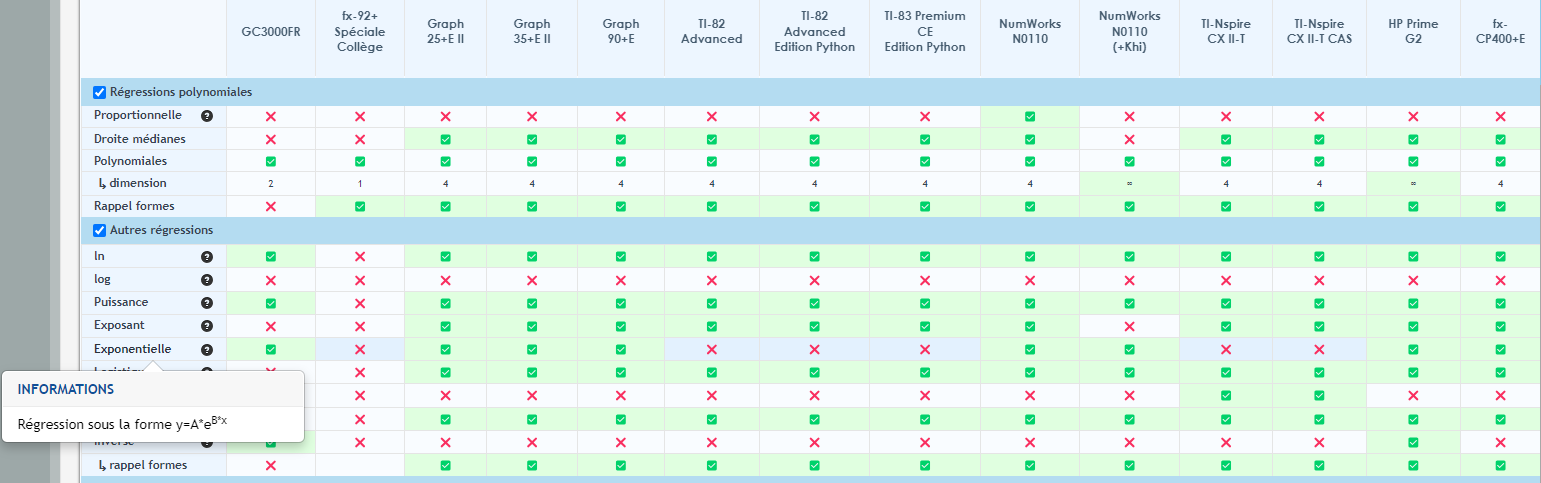Click infinity dimension value for HP Prime G2
This screenshot has width=1541, height=483.
(1413, 184)
